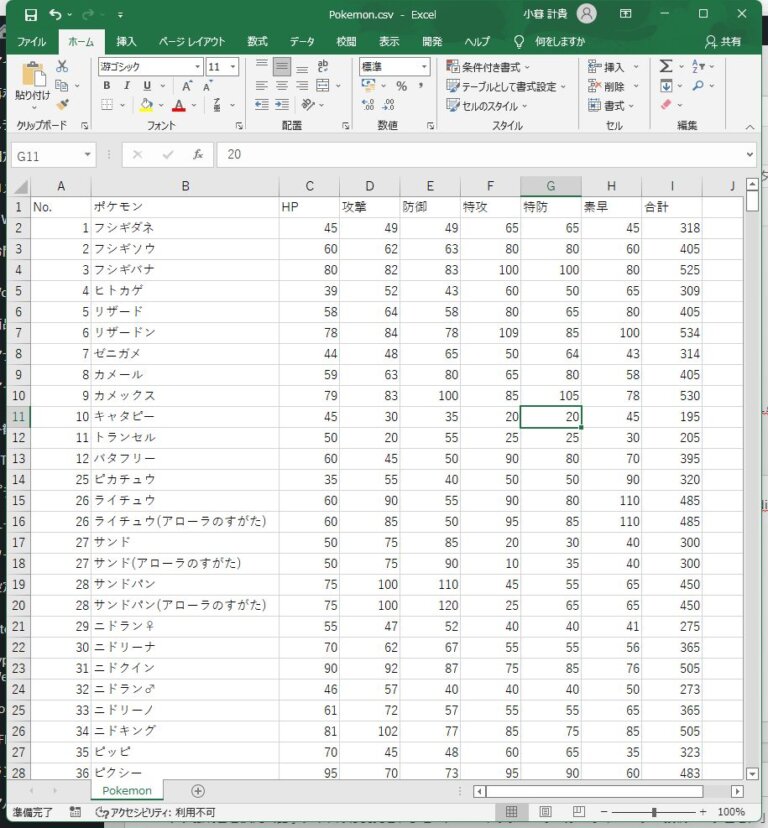Increase the indent
768x828 pixels.
(282, 105)
